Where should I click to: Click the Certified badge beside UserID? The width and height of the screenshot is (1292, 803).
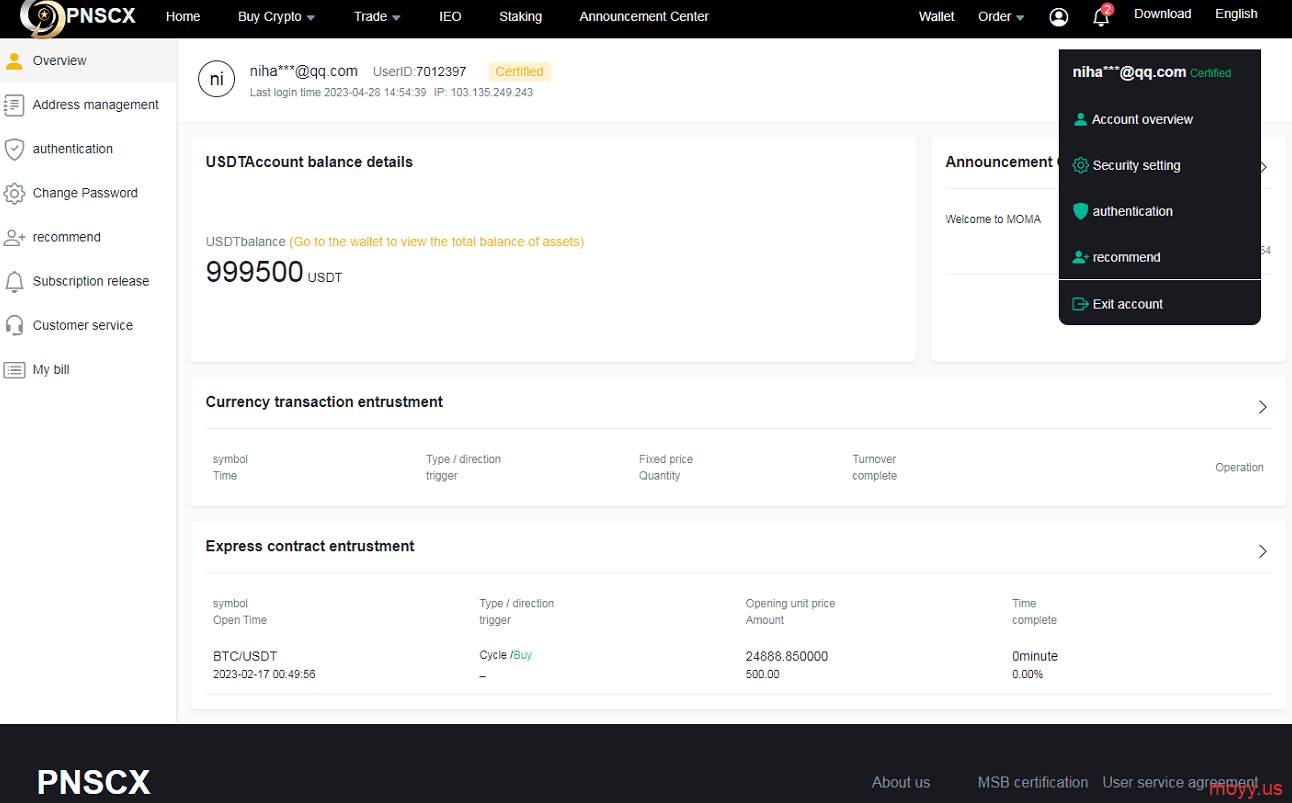[x=519, y=72]
